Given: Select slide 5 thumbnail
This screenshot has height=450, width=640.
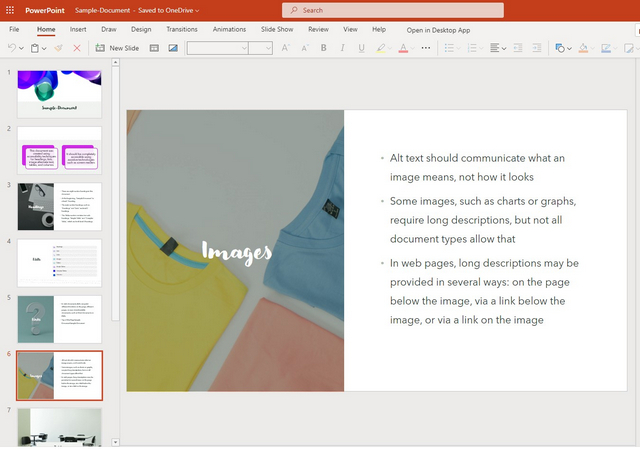Looking at the screenshot, I should pos(60,319).
